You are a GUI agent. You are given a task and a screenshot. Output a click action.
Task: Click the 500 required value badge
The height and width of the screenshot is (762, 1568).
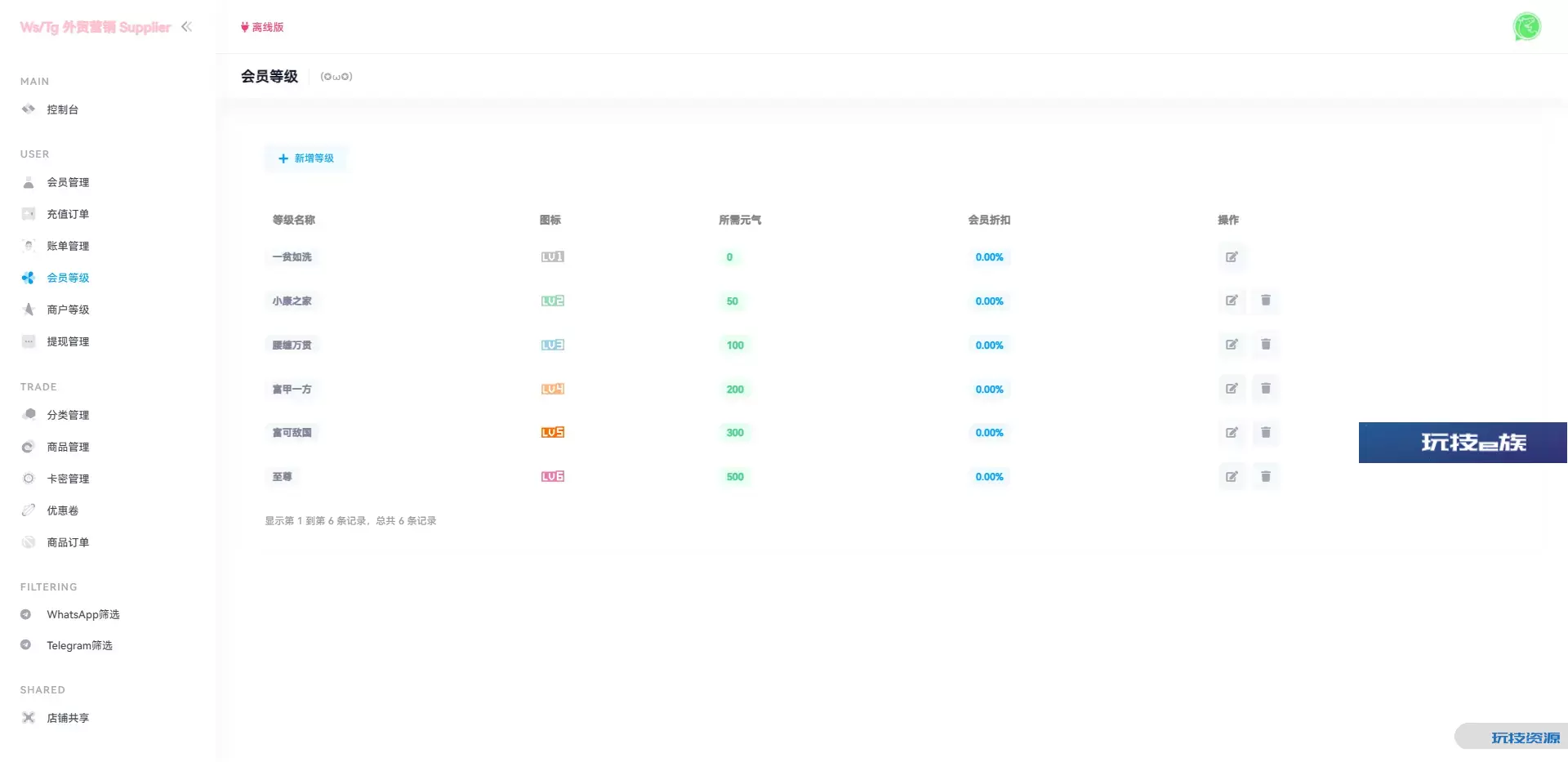(735, 477)
